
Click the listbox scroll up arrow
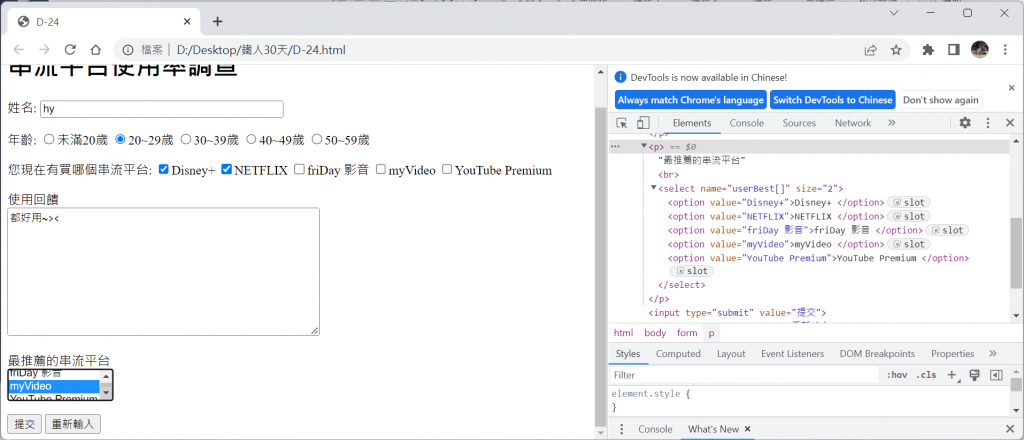coord(106,376)
